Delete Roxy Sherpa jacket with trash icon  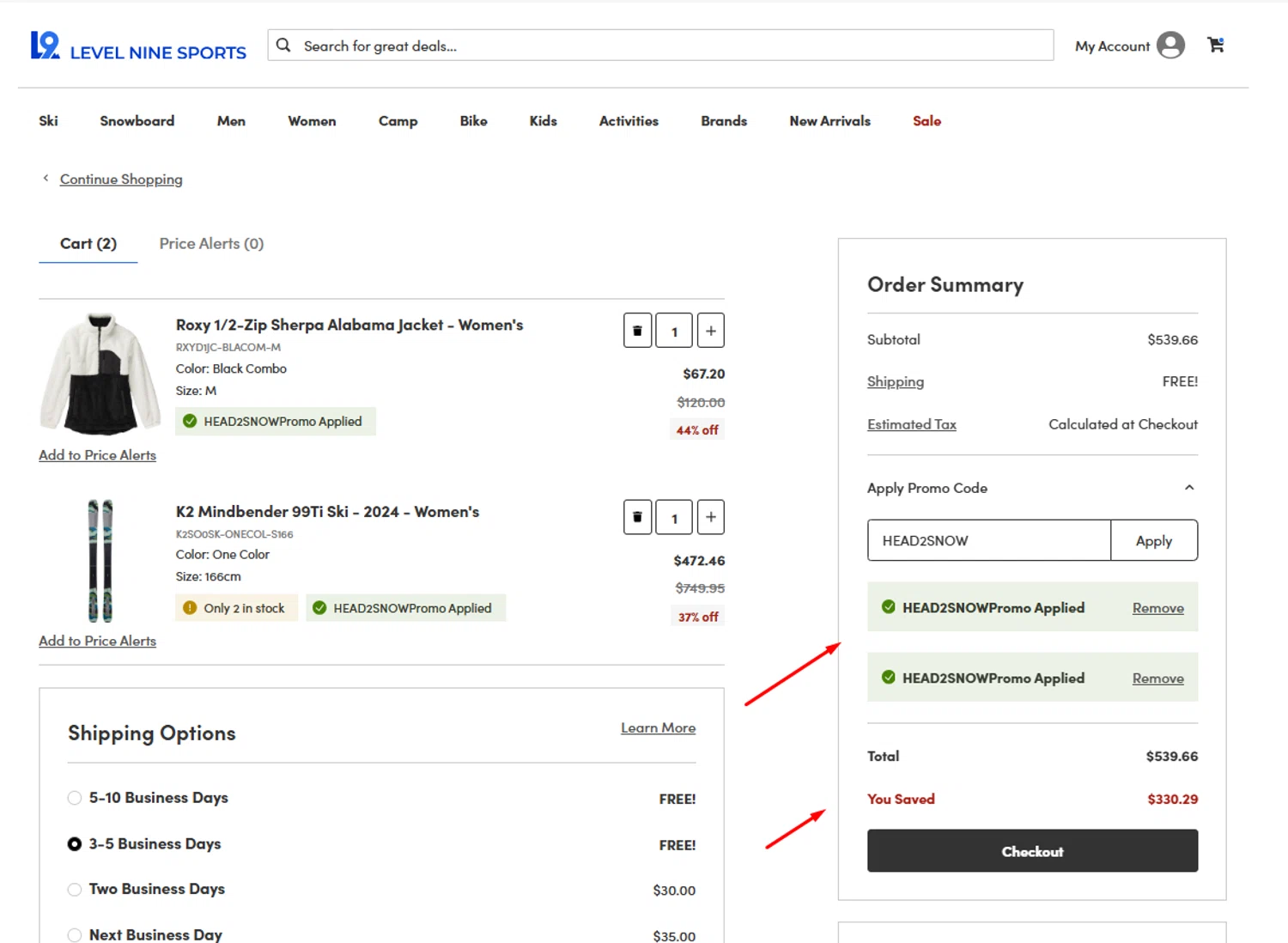pos(637,331)
